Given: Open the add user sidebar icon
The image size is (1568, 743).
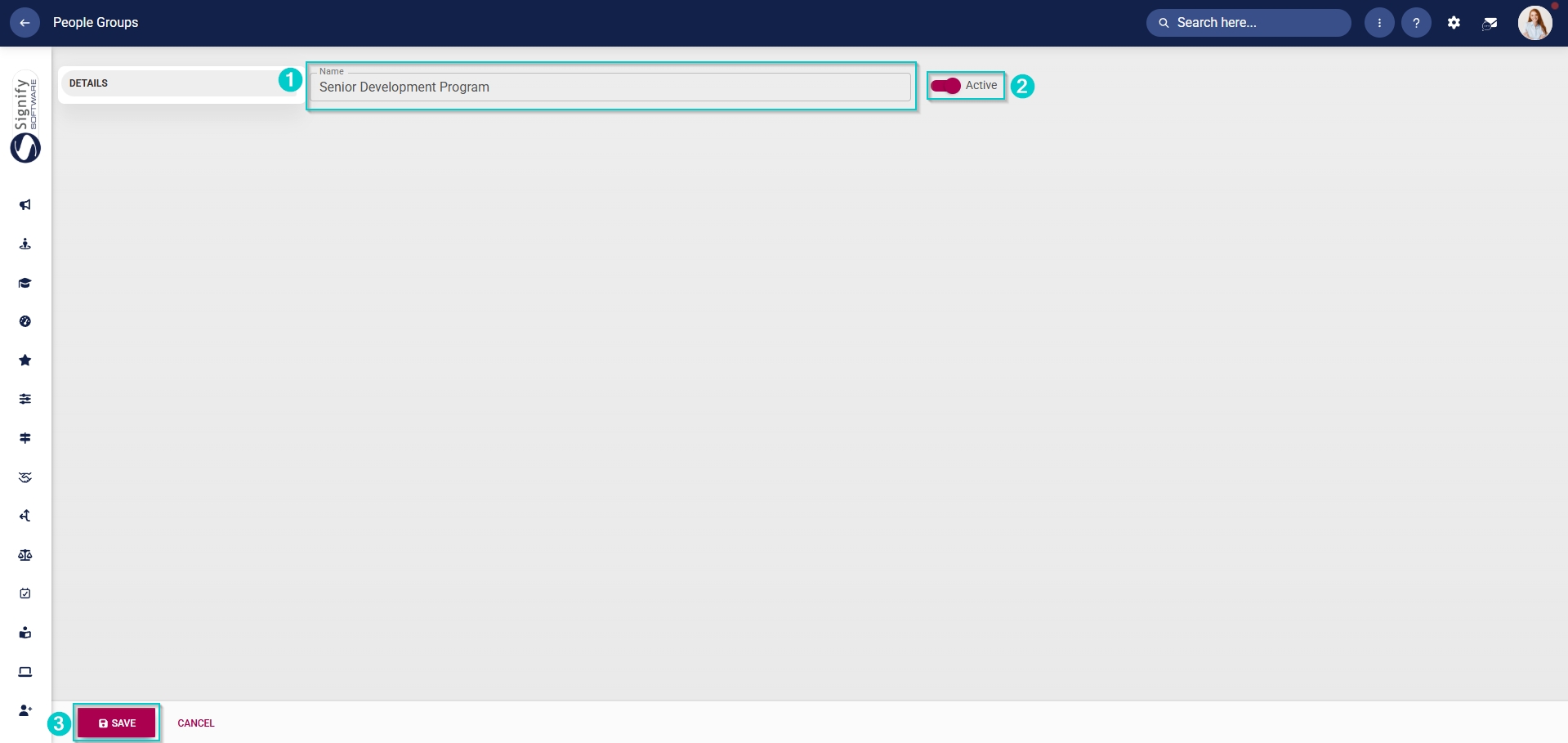Looking at the screenshot, I should [x=25, y=710].
